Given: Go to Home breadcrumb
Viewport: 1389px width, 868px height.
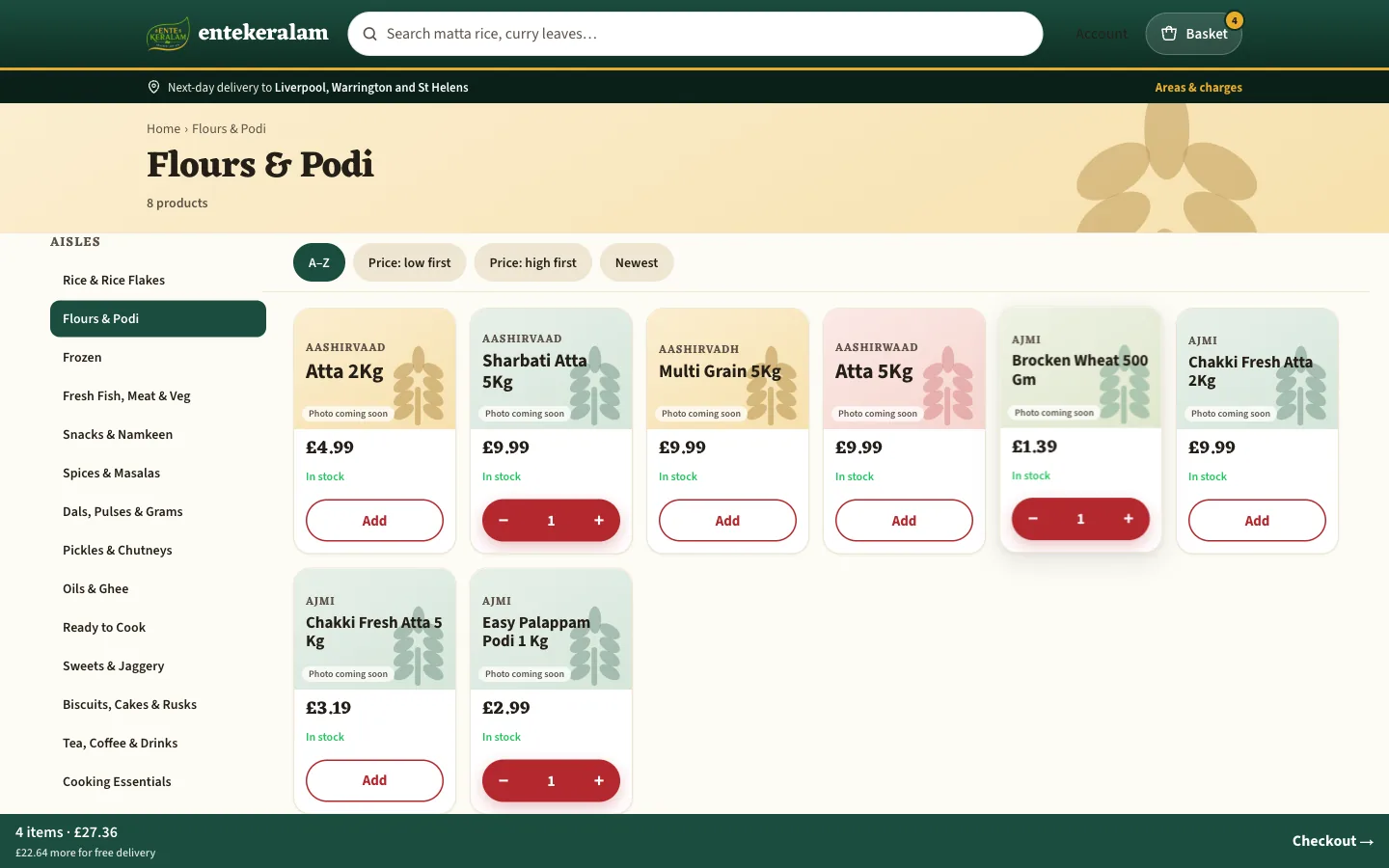Looking at the screenshot, I should tap(164, 128).
